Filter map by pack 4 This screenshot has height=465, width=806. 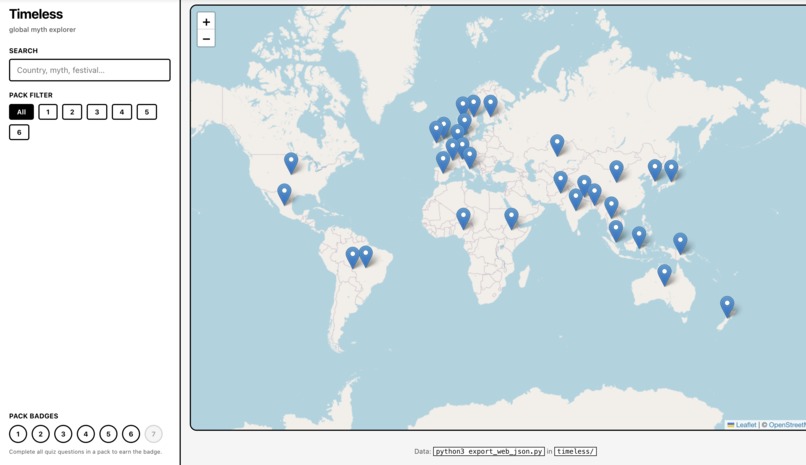(x=122, y=112)
